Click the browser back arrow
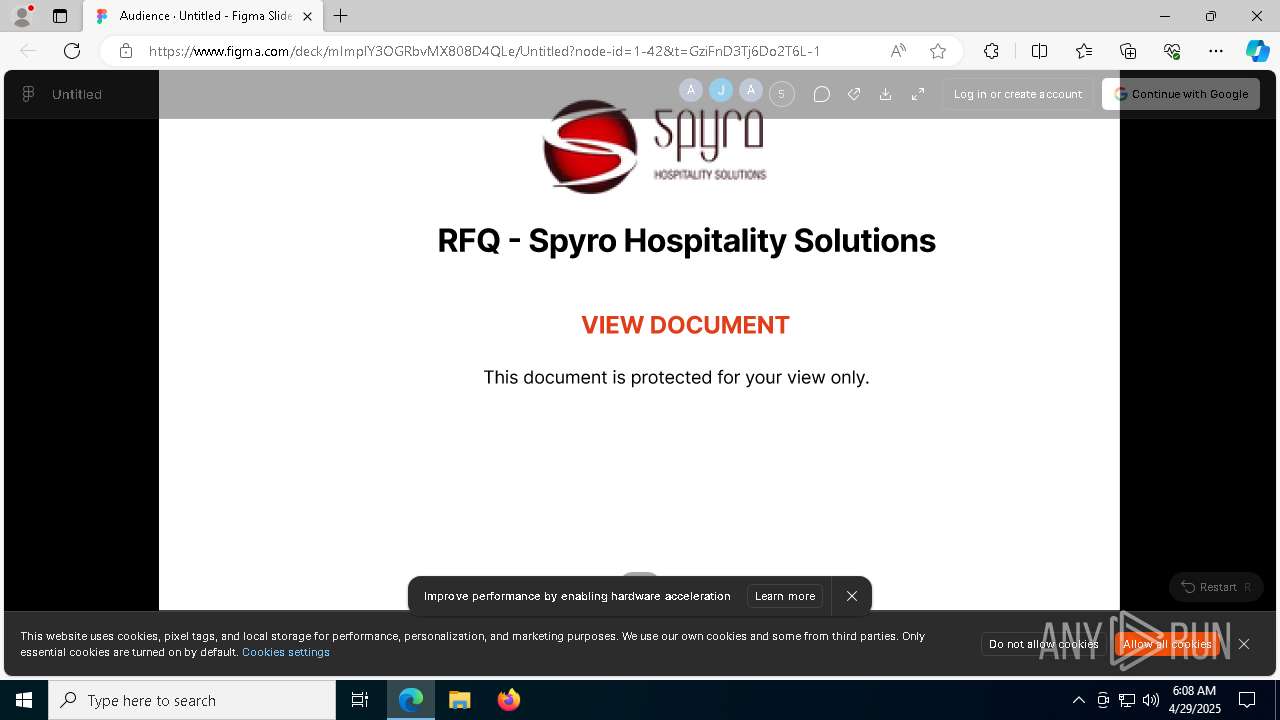 tap(28, 51)
